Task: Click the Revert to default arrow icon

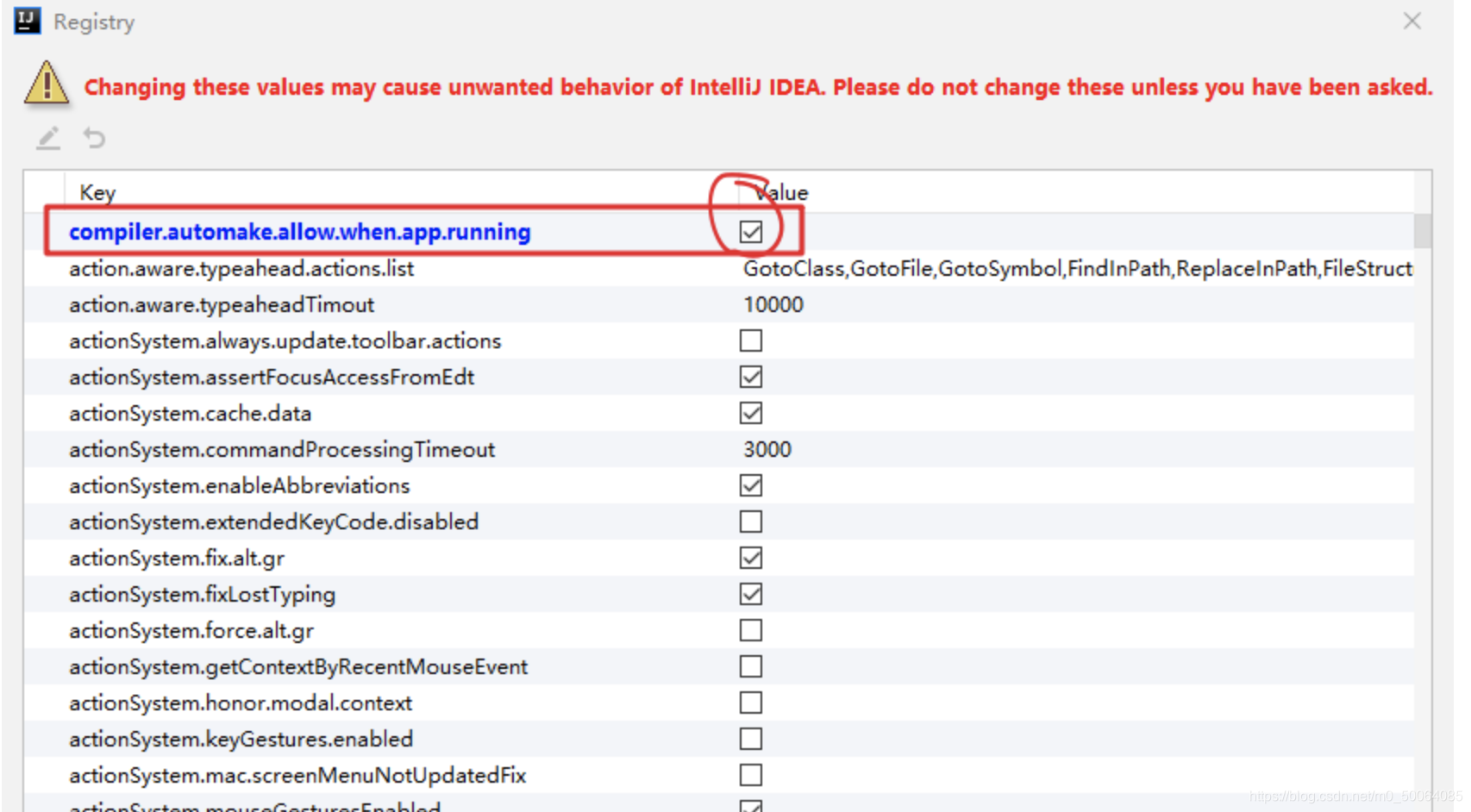Action: click(94, 138)
